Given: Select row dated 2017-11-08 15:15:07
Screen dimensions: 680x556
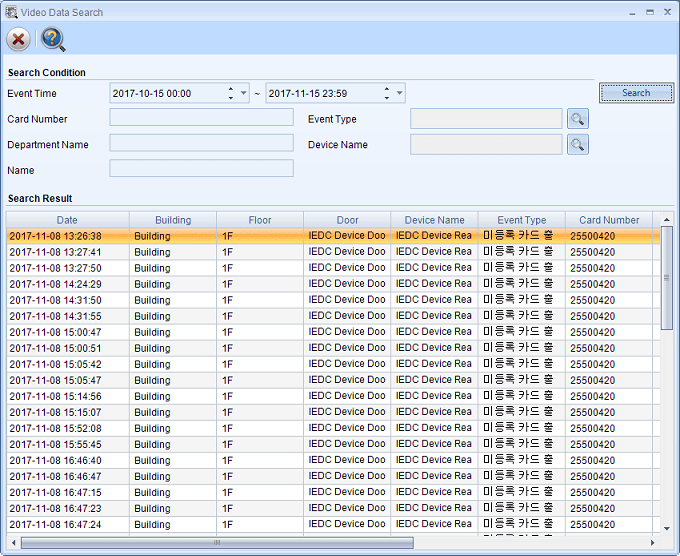Looking at the screenshot, I should (333, 412).
